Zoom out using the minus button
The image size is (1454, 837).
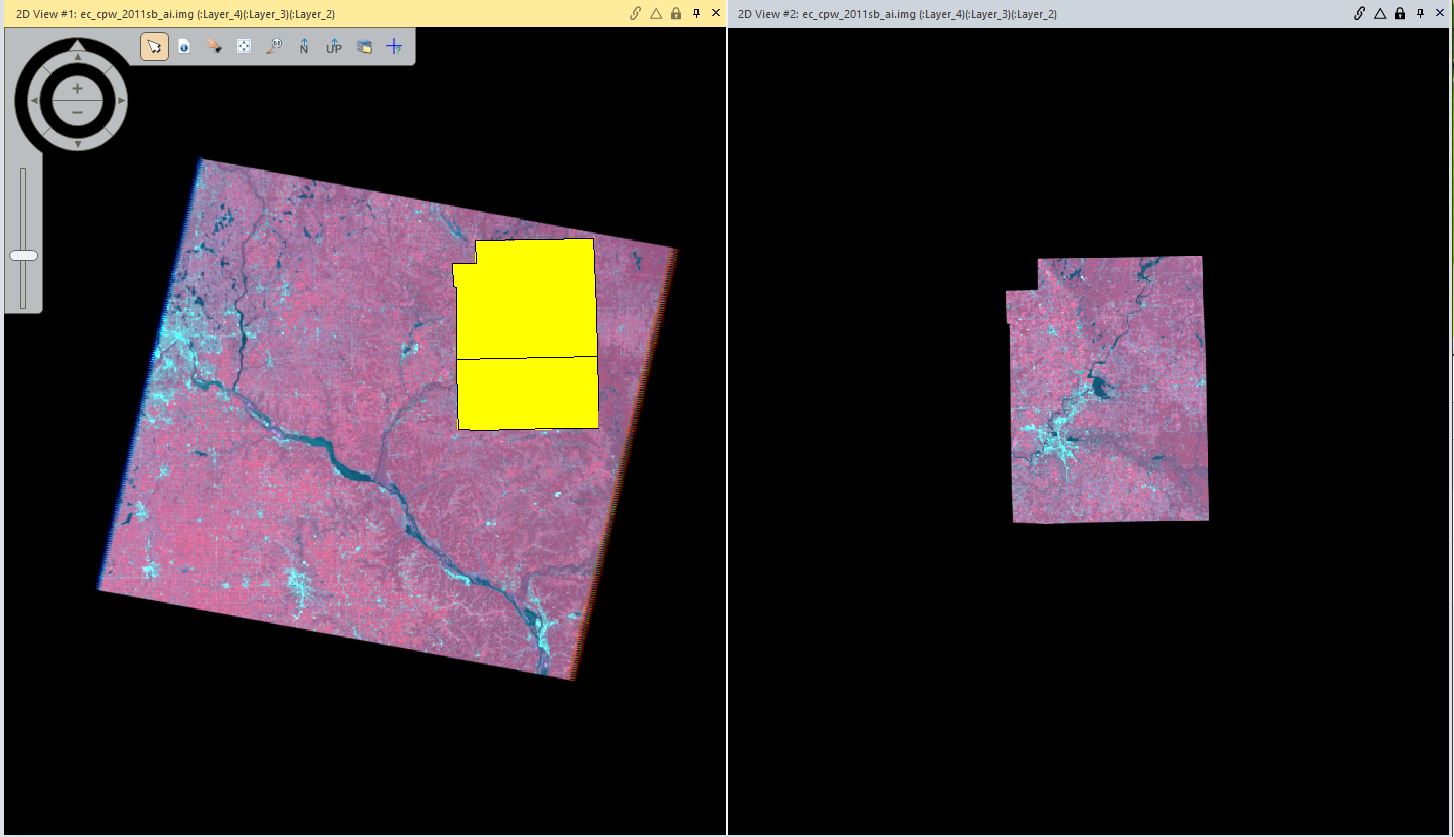tap(77, 111)
